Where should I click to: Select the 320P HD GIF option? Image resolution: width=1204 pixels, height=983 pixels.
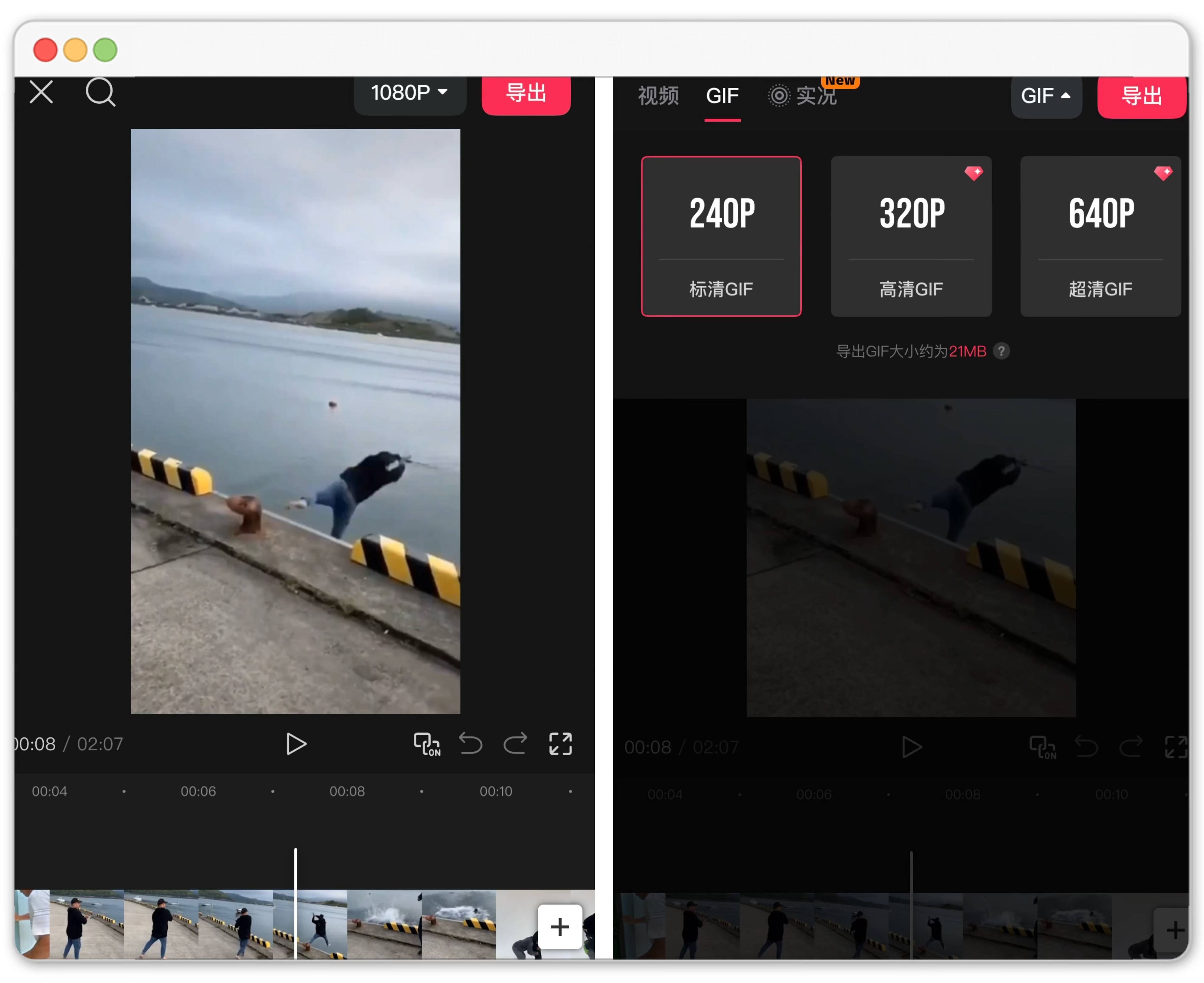pos(911,236)
